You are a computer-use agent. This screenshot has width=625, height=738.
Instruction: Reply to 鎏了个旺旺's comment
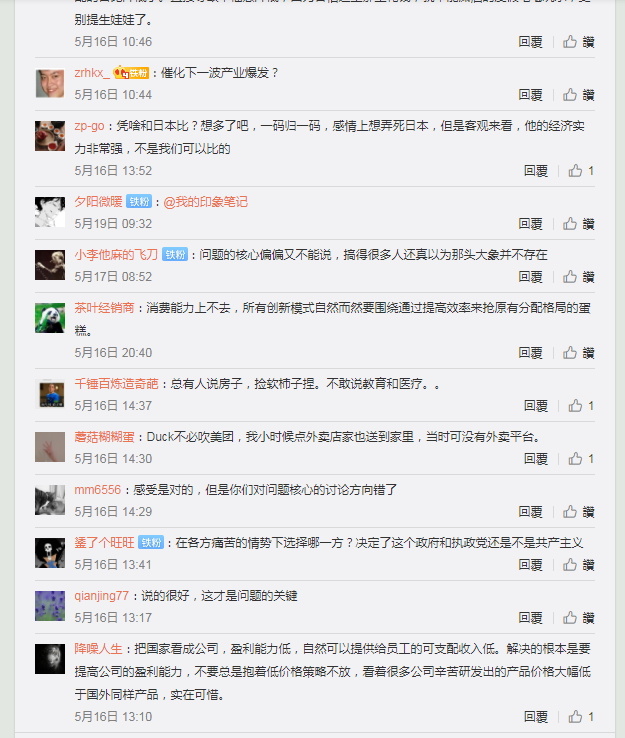(530, 564)
